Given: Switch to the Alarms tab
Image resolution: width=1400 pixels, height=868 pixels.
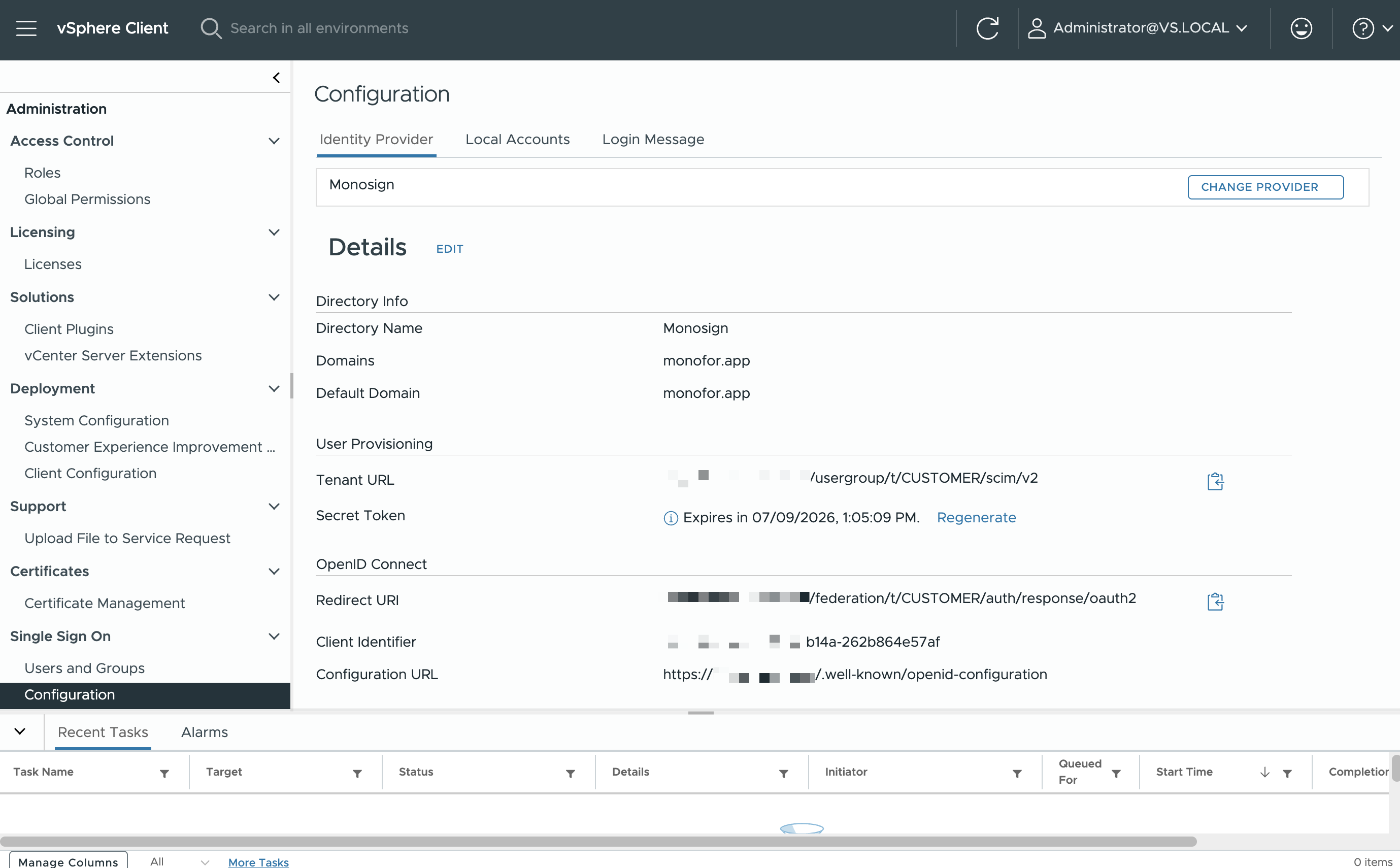Looking at the screenshot, I should click(x=205, y=732).
